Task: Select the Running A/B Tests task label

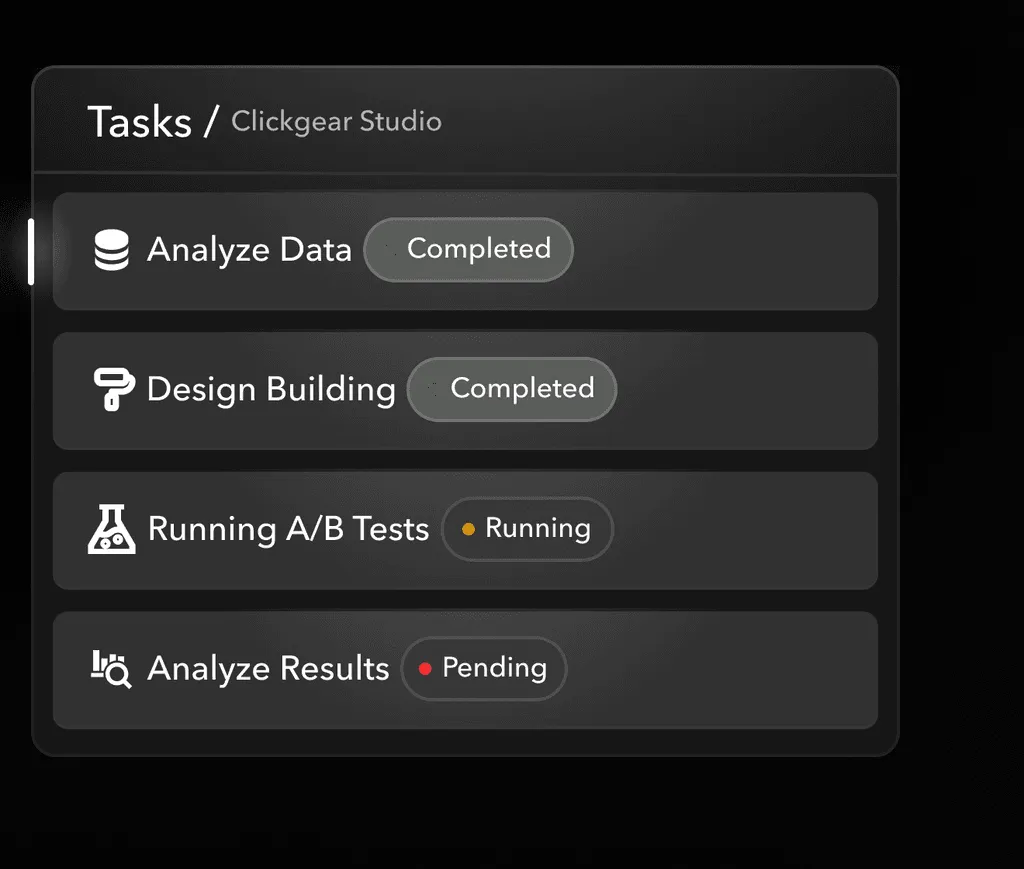Action: coord(288,529)
